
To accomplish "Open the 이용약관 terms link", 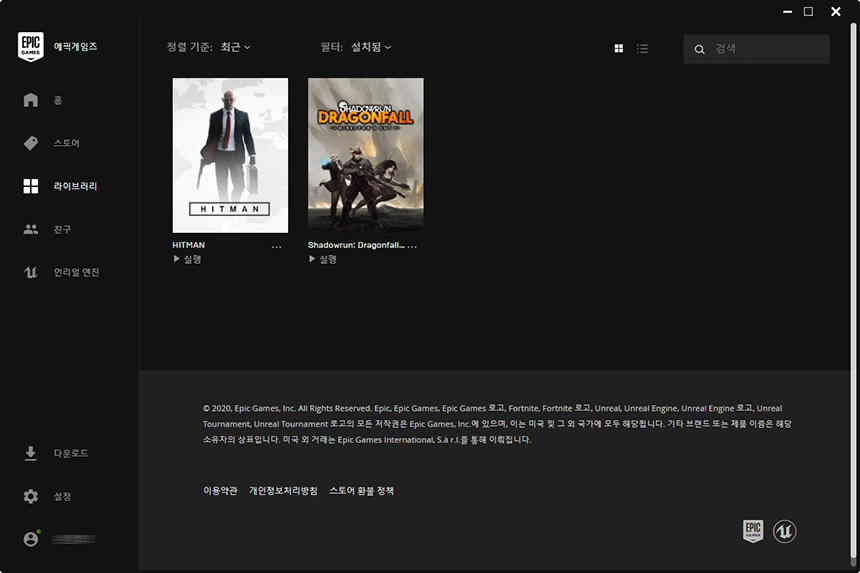I will pos(220,491).
